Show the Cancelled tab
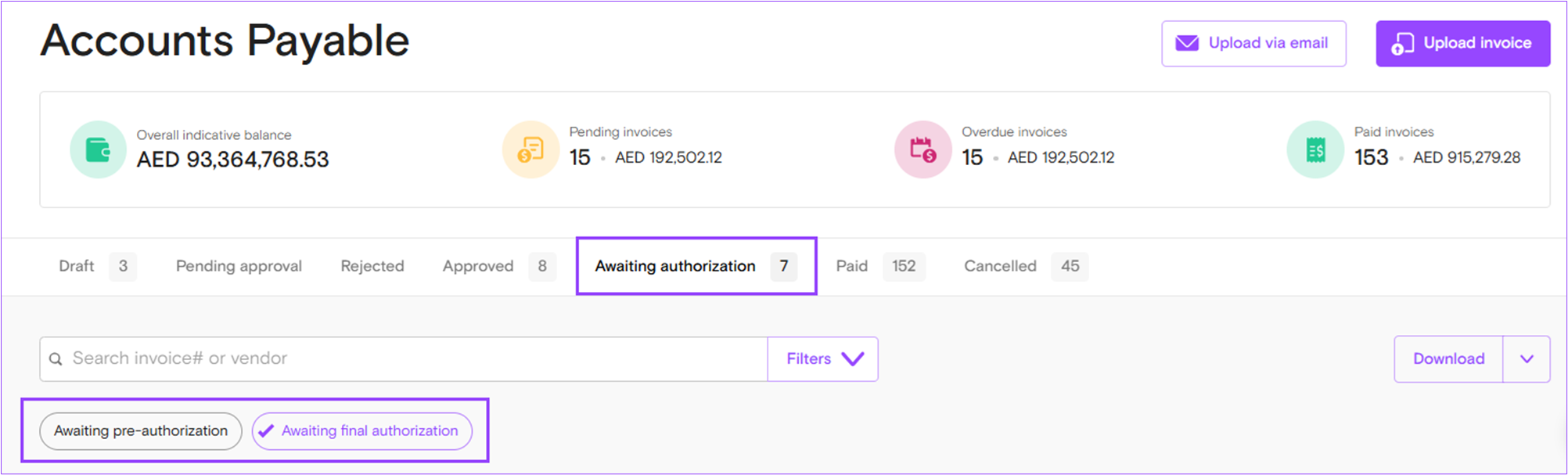Screen dimensions: 1568x475 pos(1000,266)
